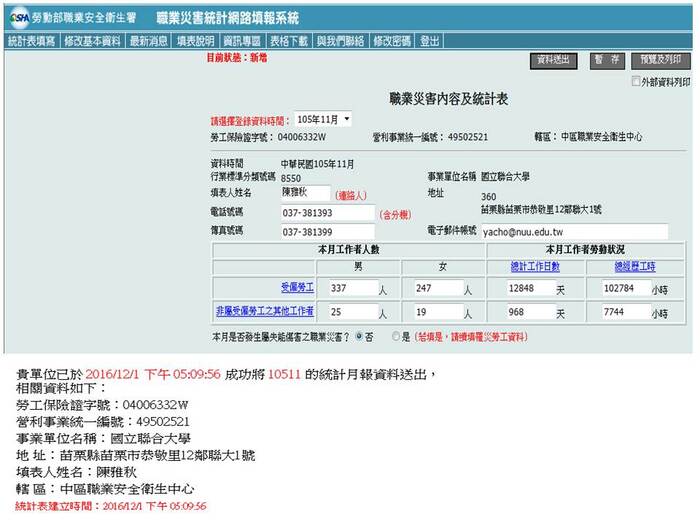Click the other workers hours field 7744

[627, 312]
